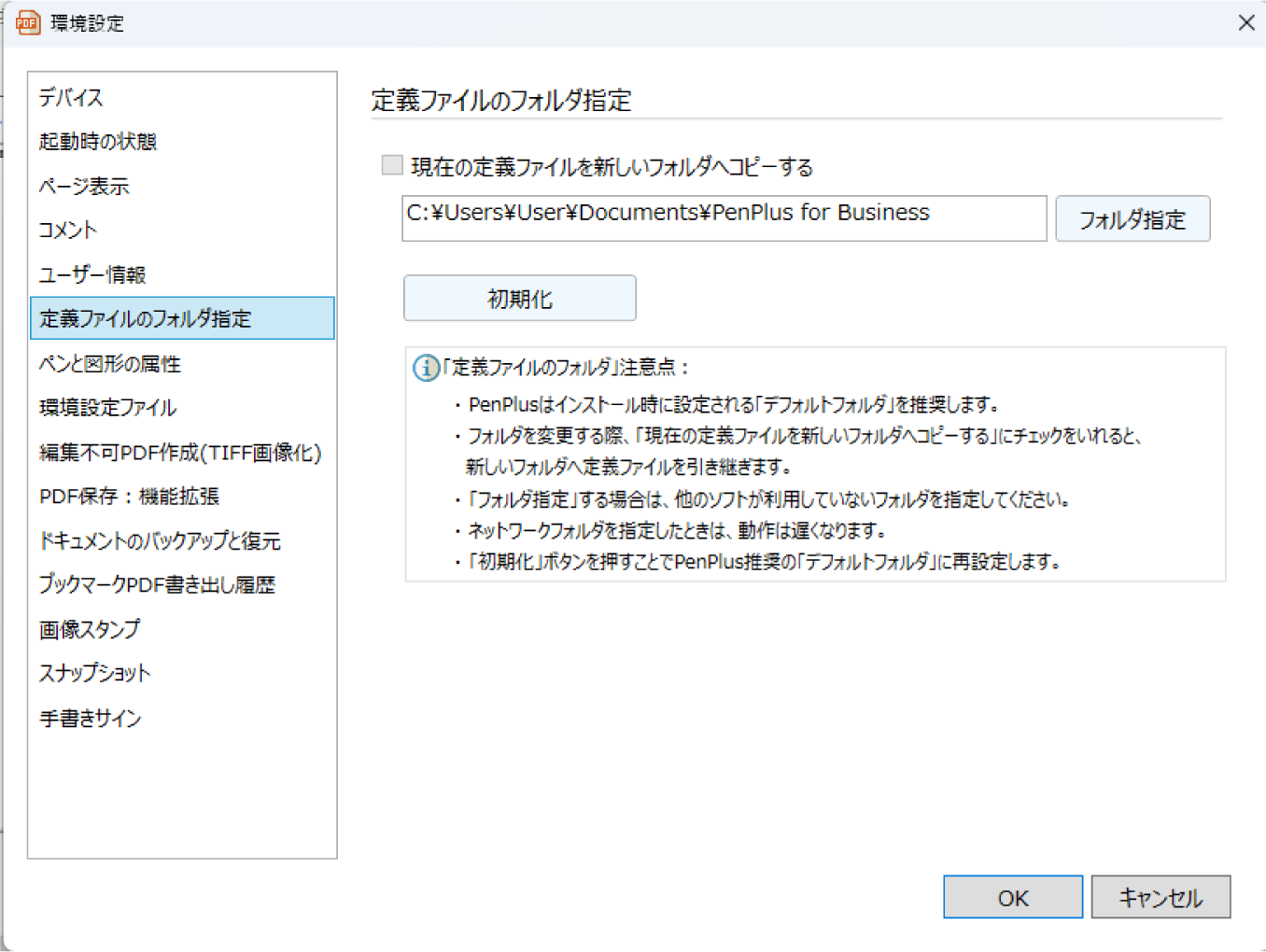Enable copying definition files to new folder checkbox
1266x952 pixels.
tap(392, 165)
